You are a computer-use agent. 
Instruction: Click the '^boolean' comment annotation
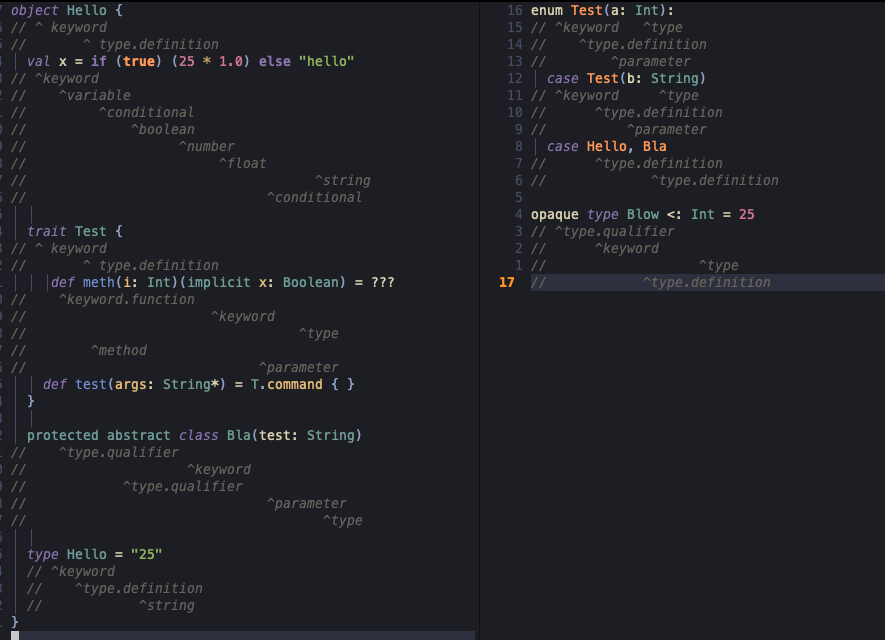click(163, 129)
